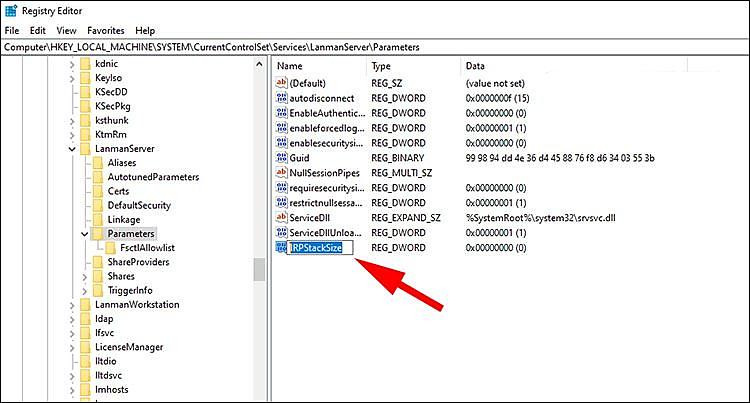Select the Linkage folder icon

coord(98,219)
